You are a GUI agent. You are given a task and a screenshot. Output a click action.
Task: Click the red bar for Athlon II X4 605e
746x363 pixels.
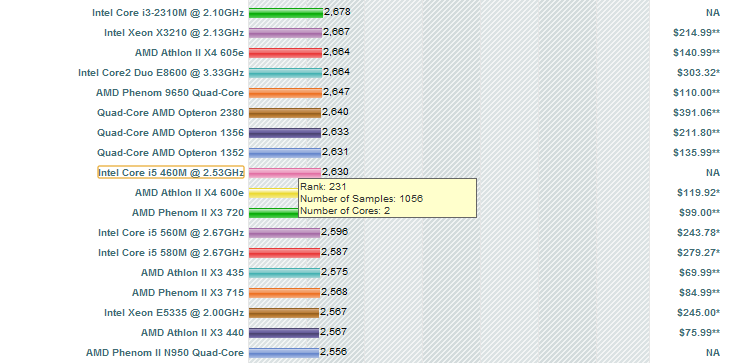tap(285, 53)
